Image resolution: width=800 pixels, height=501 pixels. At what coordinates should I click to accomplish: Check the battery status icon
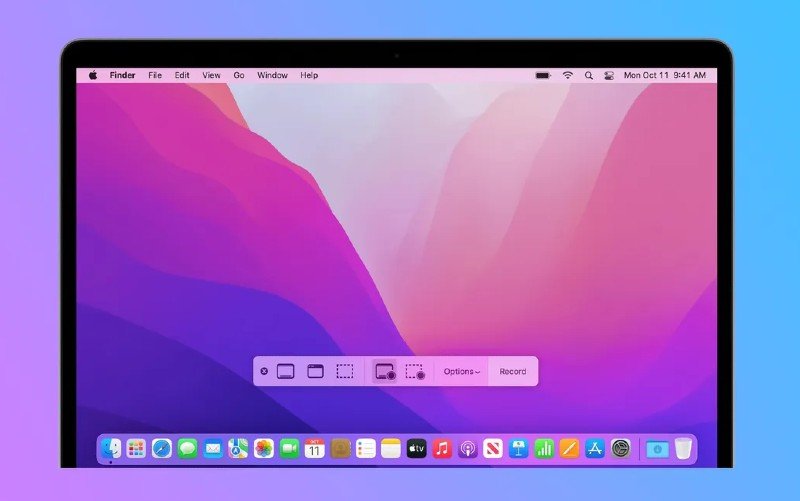pos(543,76)
